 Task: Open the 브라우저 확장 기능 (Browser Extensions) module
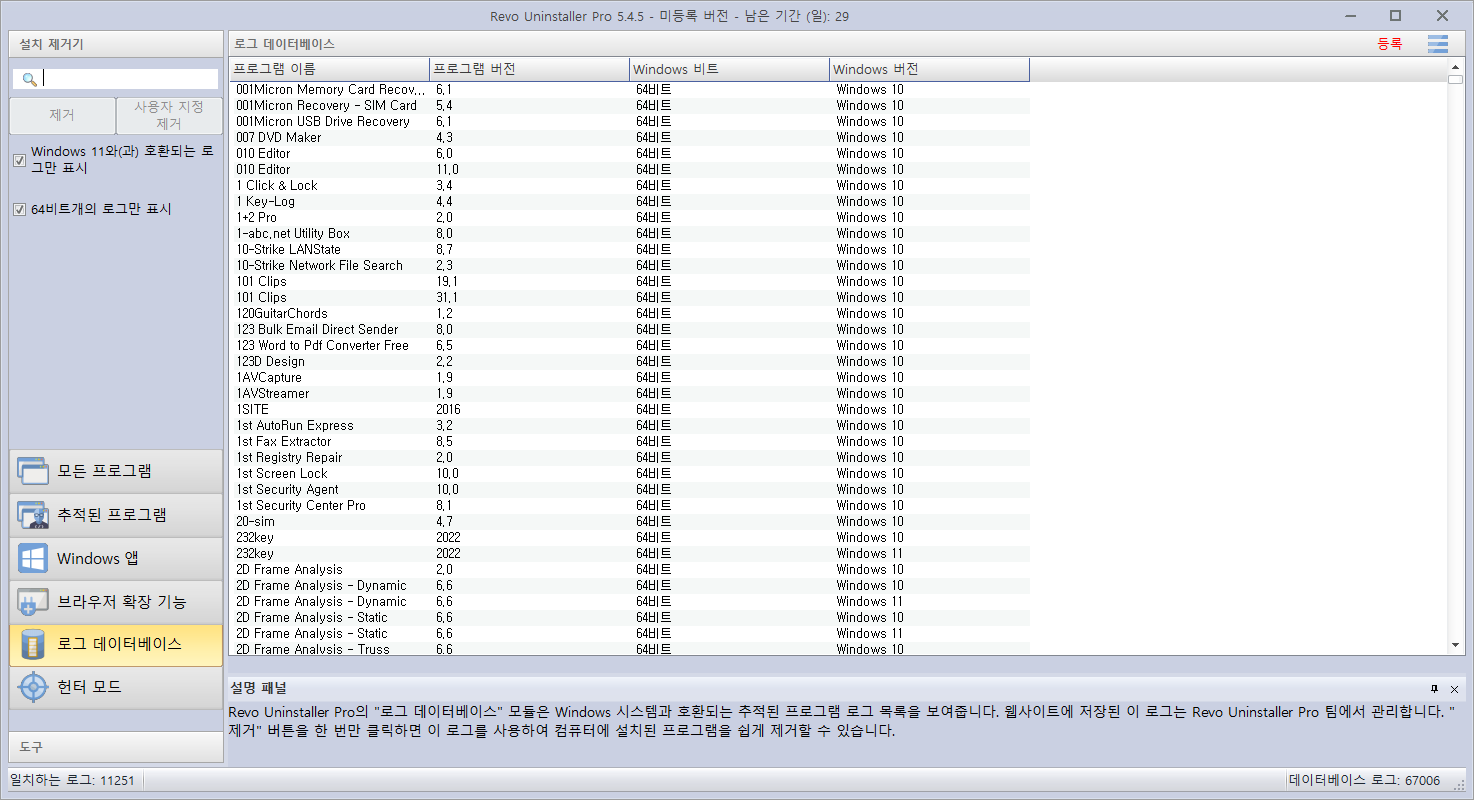[116, 602]
